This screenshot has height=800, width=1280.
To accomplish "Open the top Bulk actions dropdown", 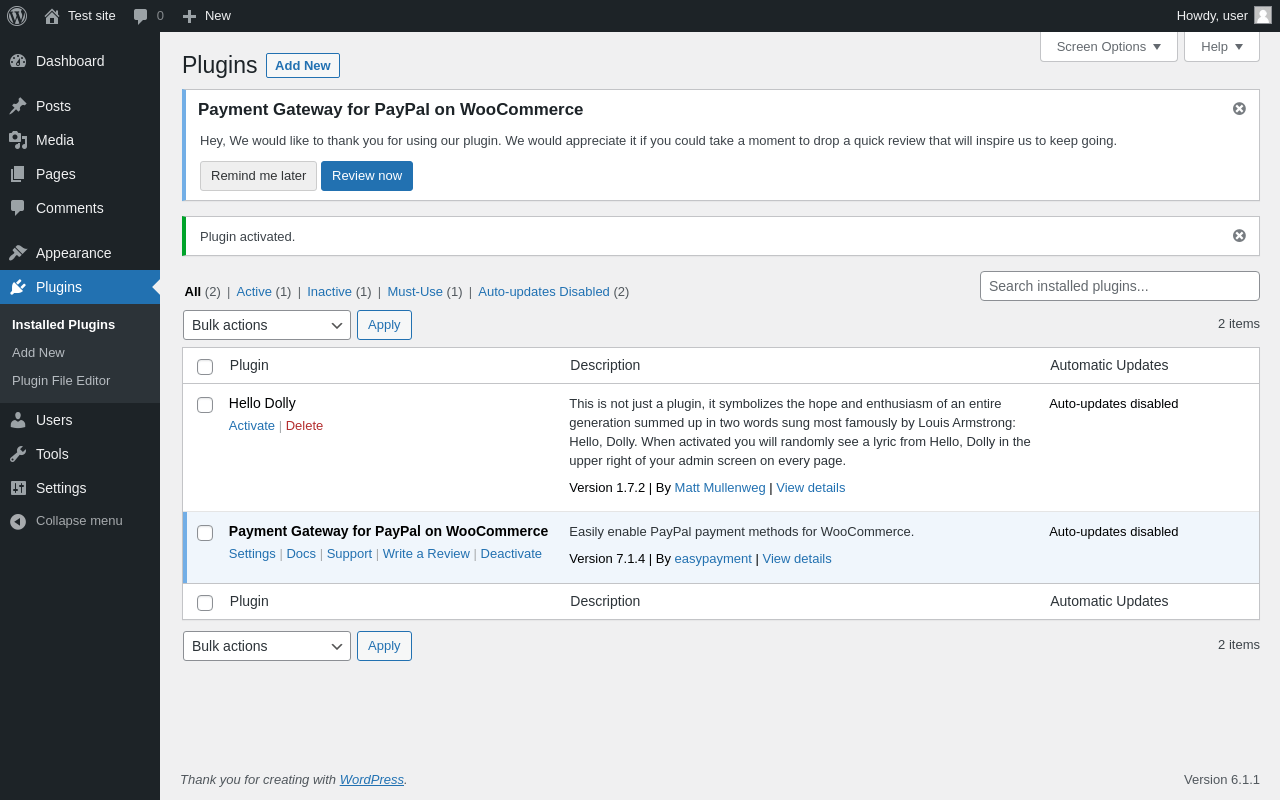I will click(267, 325).
